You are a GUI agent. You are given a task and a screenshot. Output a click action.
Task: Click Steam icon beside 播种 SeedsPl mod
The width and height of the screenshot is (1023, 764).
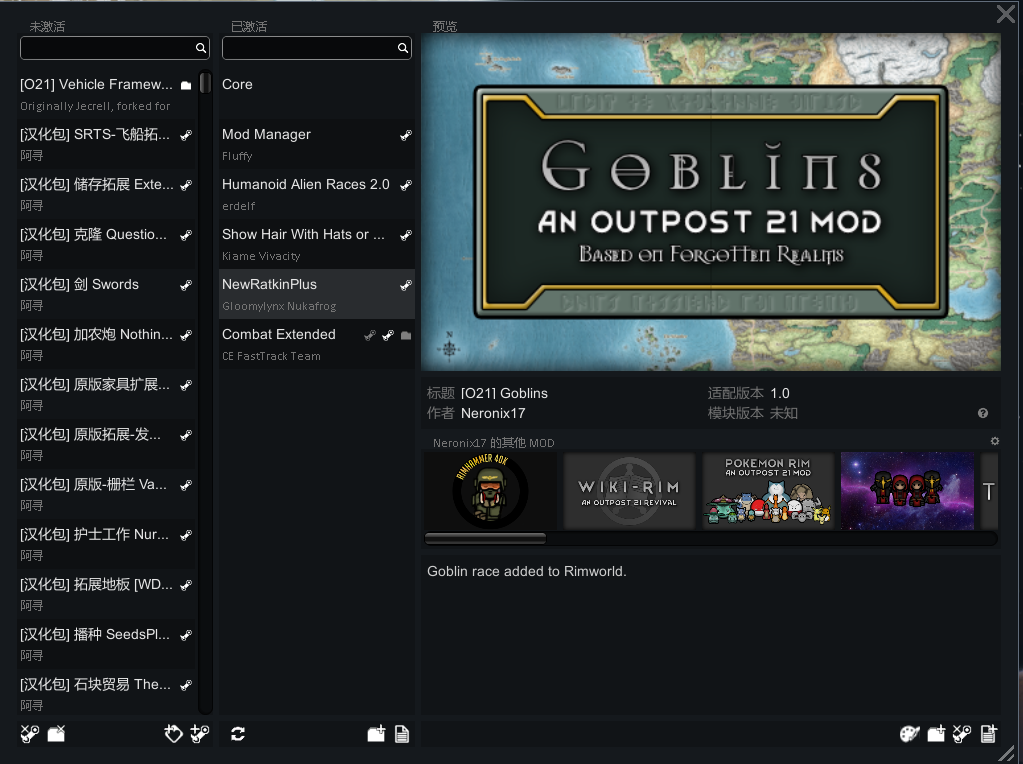pyautogui.click(x=186, y=635)
